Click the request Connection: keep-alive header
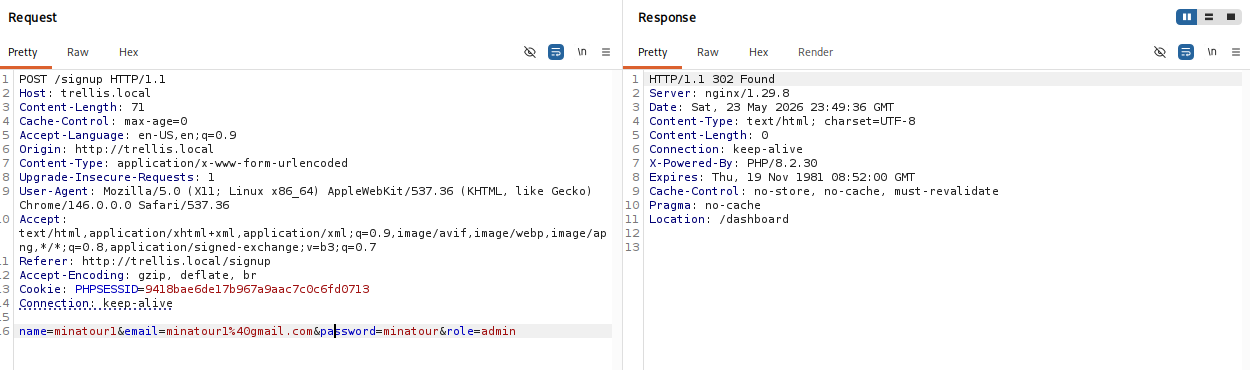1250x370 pixels. [x=96, y=303]
